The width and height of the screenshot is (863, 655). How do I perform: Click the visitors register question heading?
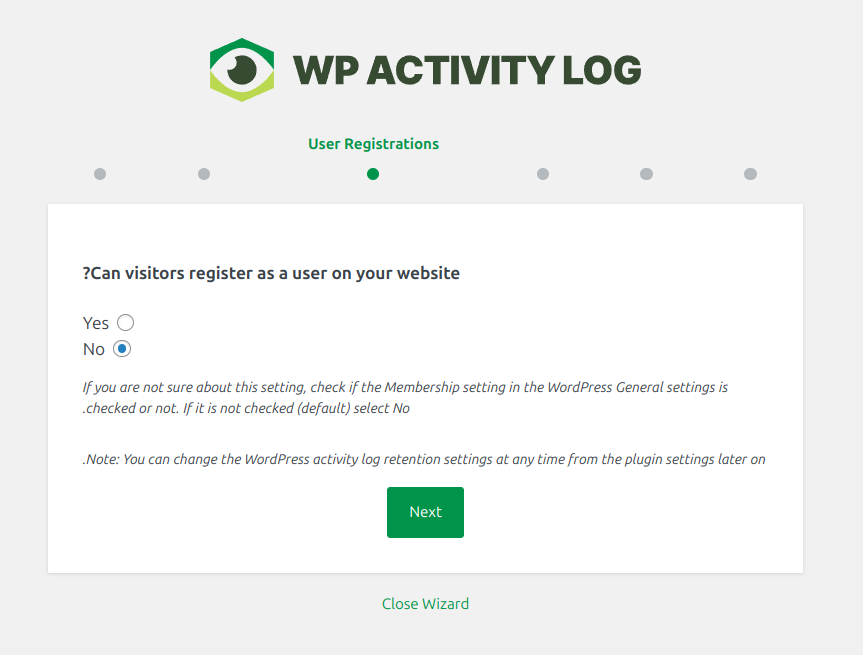click(271, 273)
